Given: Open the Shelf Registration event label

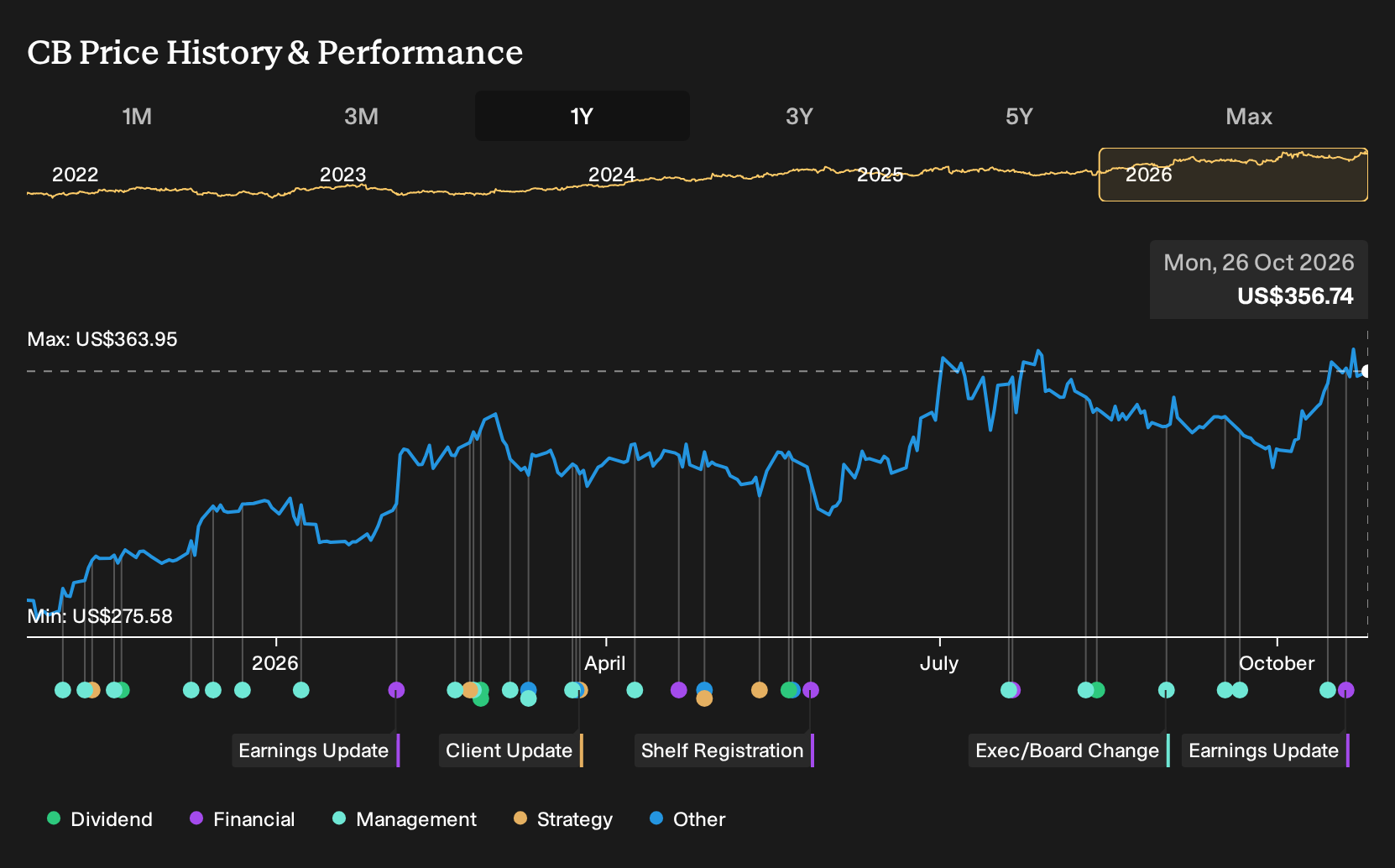Looking at the screenshot, I should (724, 750).
